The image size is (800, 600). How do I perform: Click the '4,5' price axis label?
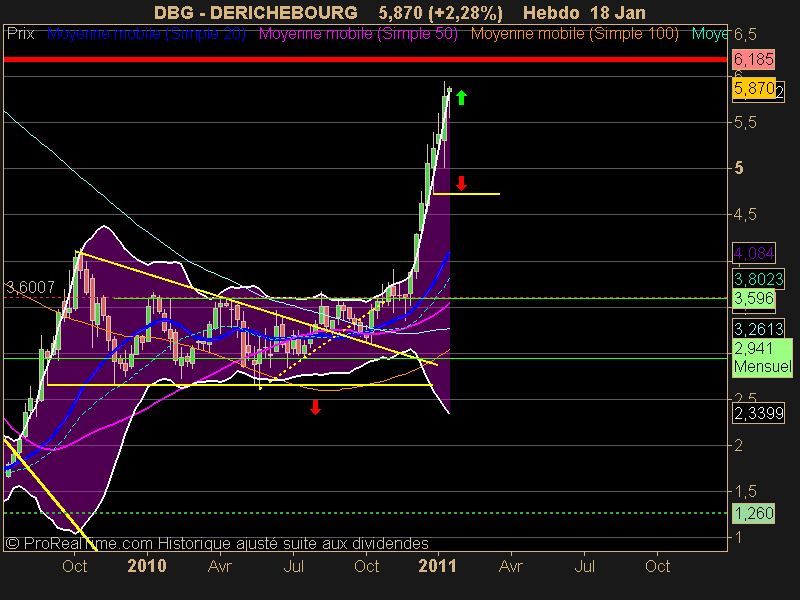[x=745, y=215]
